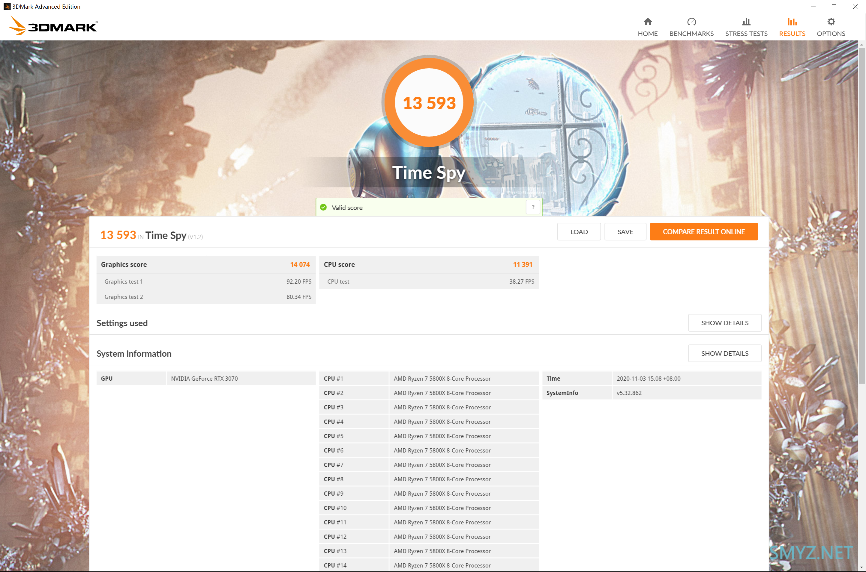Click the Time Spy title on banner

[x=429, y=173]
